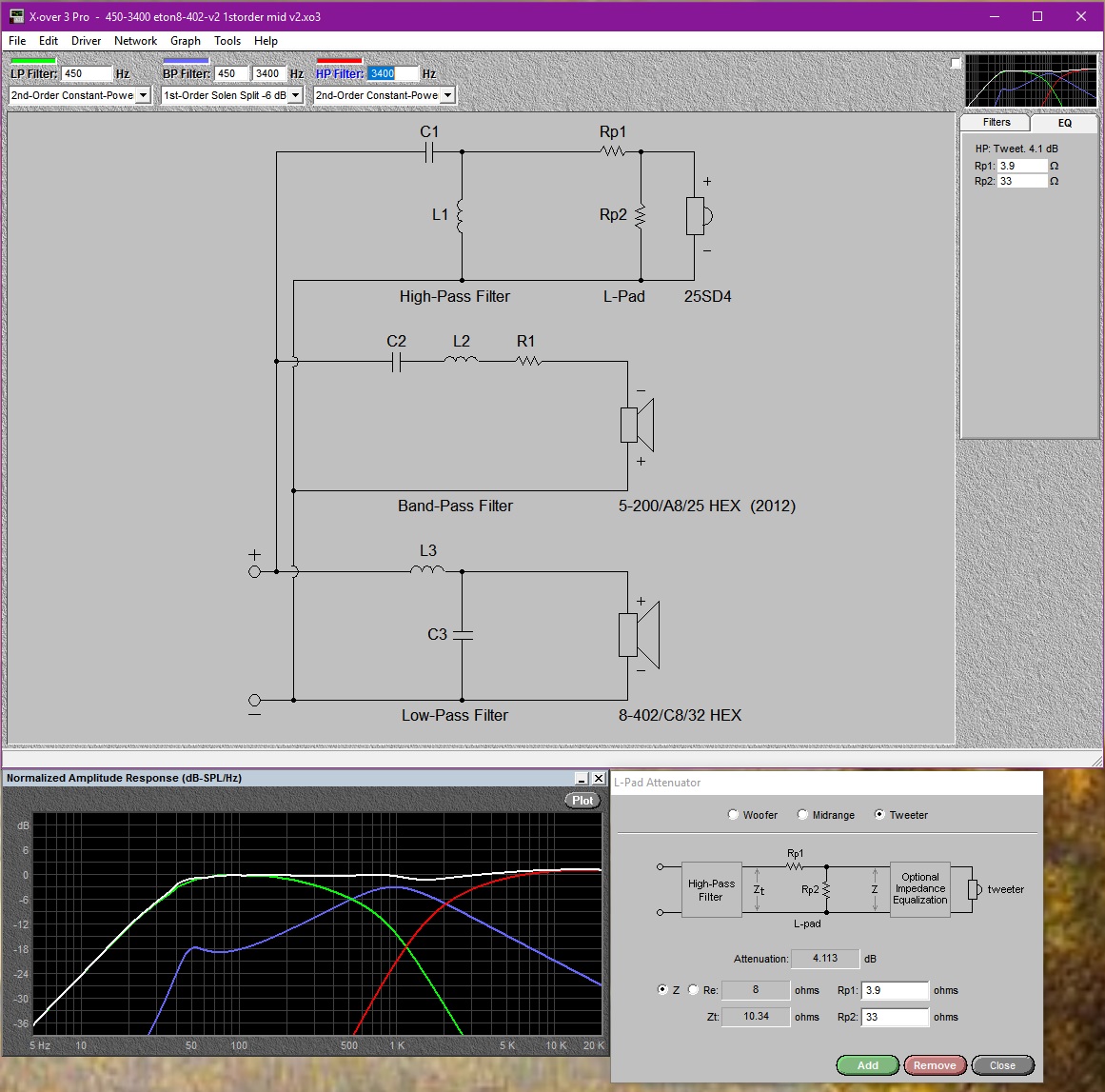Click the C3 capacitor in low-pass filter
The height and width of the screenshot is (1092, 1105).
coord(463,634)
